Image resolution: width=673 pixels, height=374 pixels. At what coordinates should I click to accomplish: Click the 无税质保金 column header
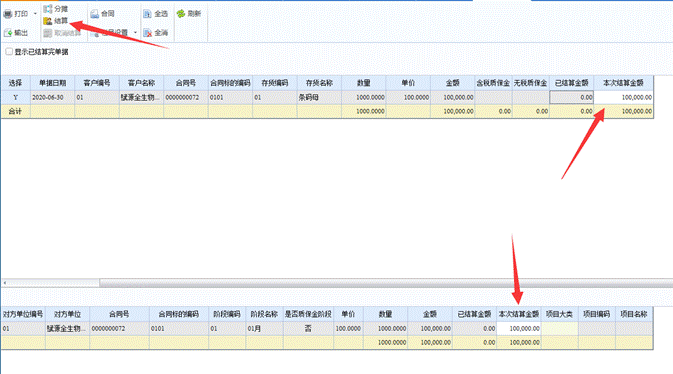point(531,83)
